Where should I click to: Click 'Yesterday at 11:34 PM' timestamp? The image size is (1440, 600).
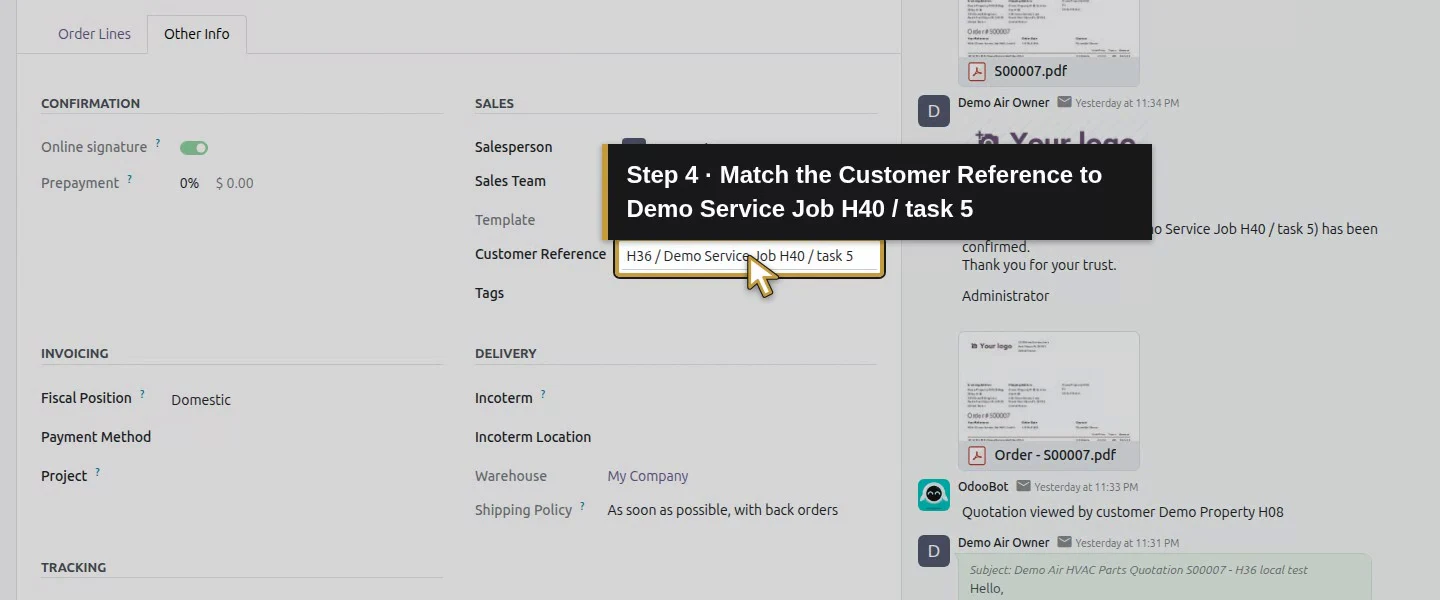pyautogui.click(x=1127, y=103)
